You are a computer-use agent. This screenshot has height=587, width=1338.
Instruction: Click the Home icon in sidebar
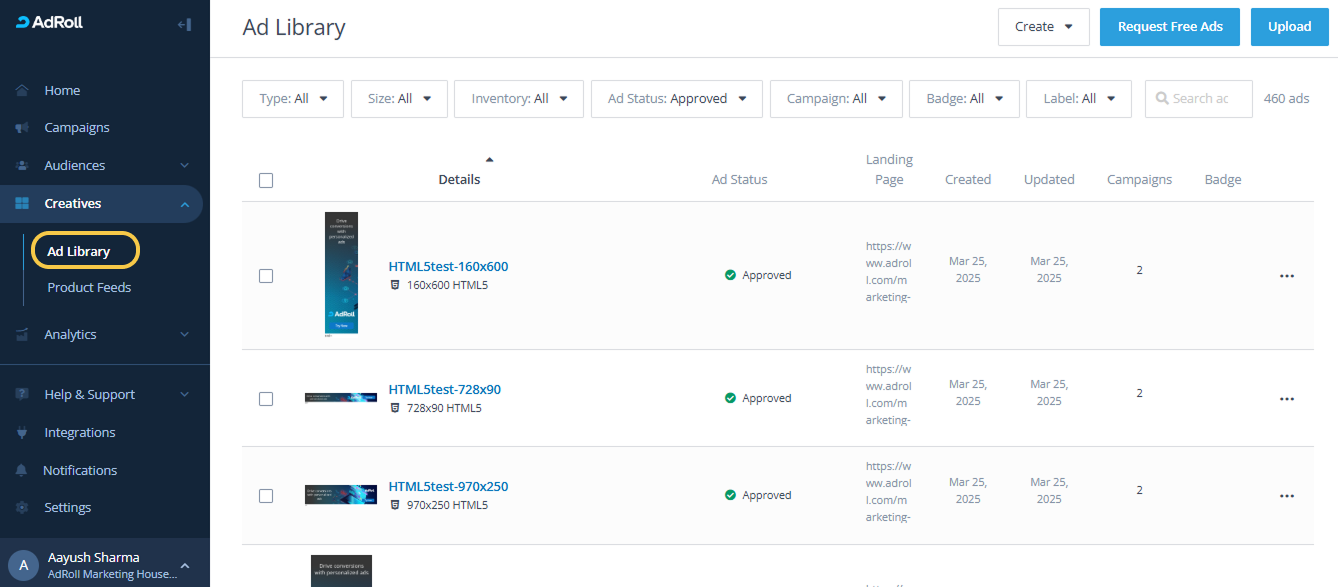click(22, 91)
